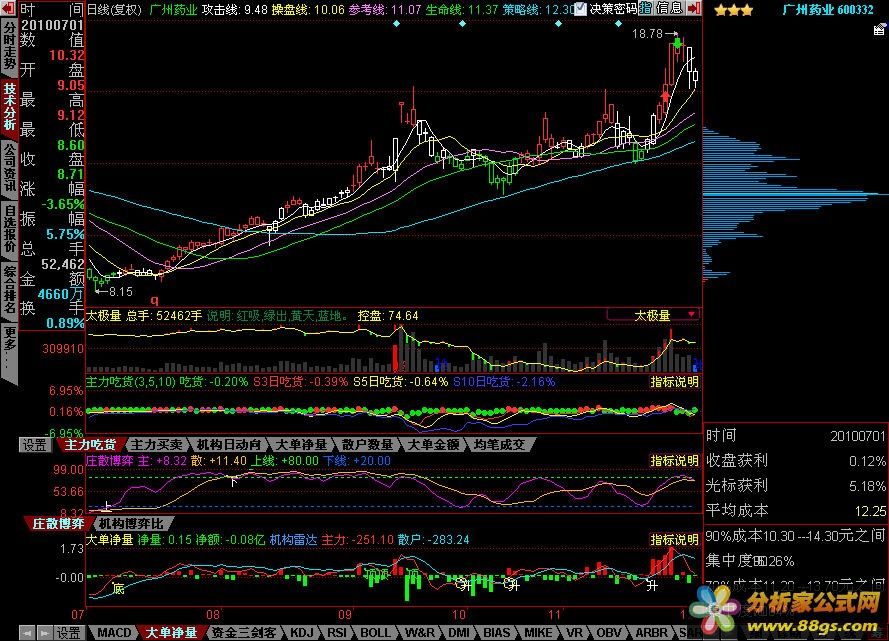Switch to the 机构博弈比 tab
The width and height of the screenshot is (889, 641).
(x=131, y=524)
